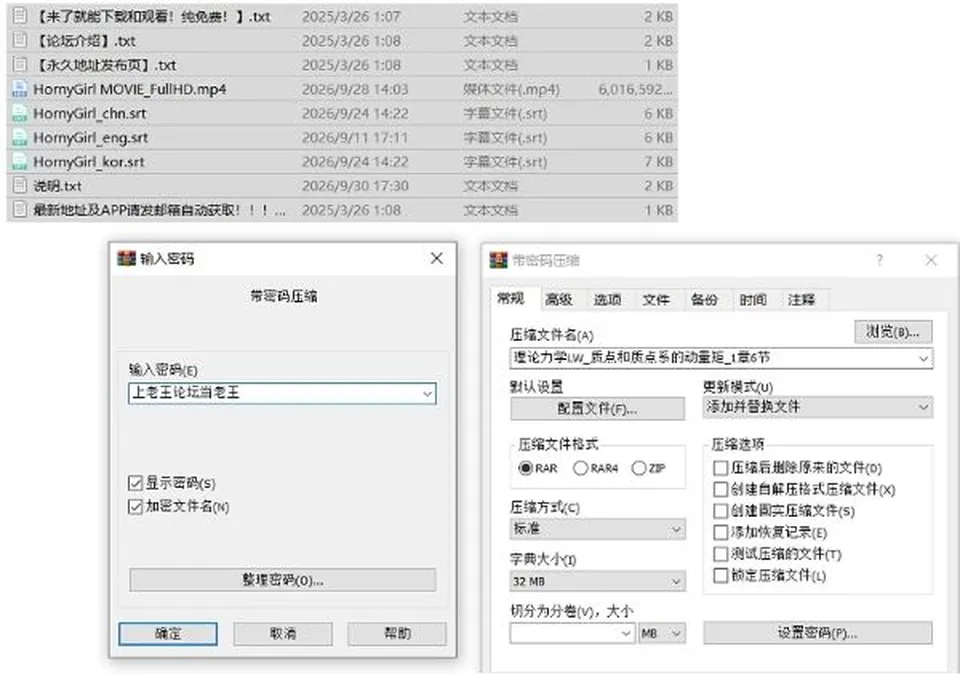
Task: Click the WinRAR icon in the 输入密码 title bar
Action: tap(126, 258)
